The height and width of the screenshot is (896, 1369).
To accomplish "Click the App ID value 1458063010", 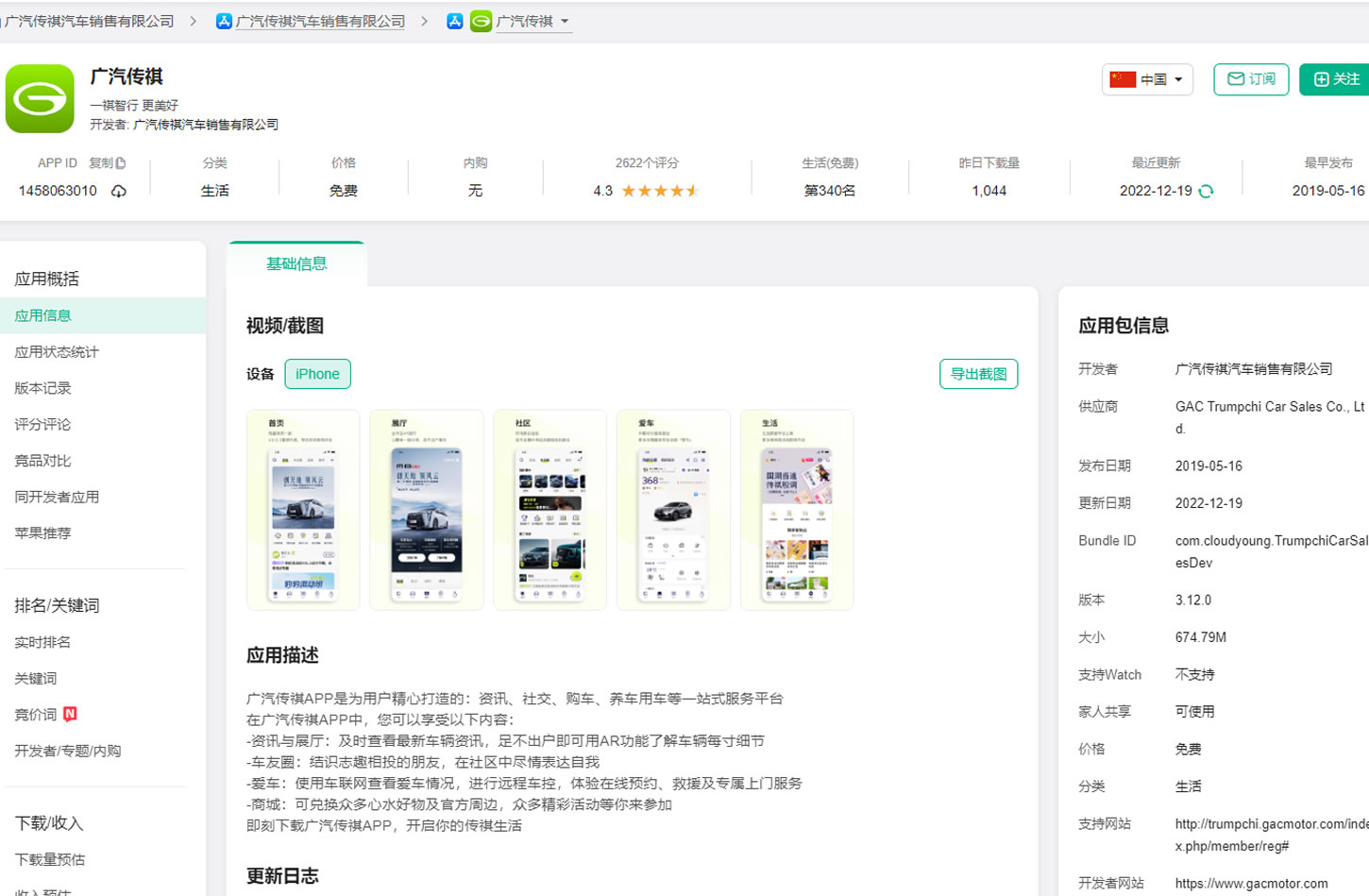I will 58,191.
